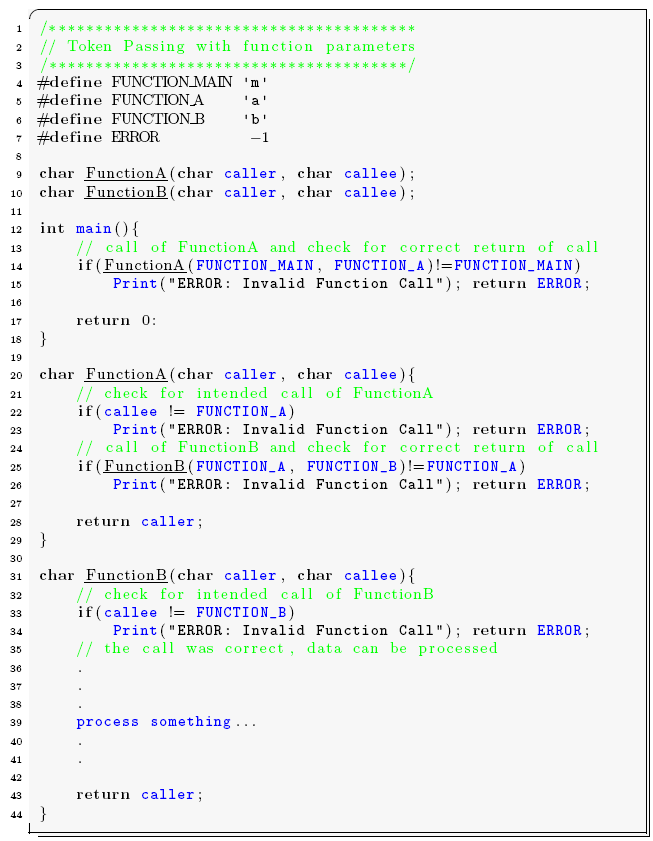Click the FunctionA definition header on line 20
Viewport: 653px width, 841px height.
(227, 374)
